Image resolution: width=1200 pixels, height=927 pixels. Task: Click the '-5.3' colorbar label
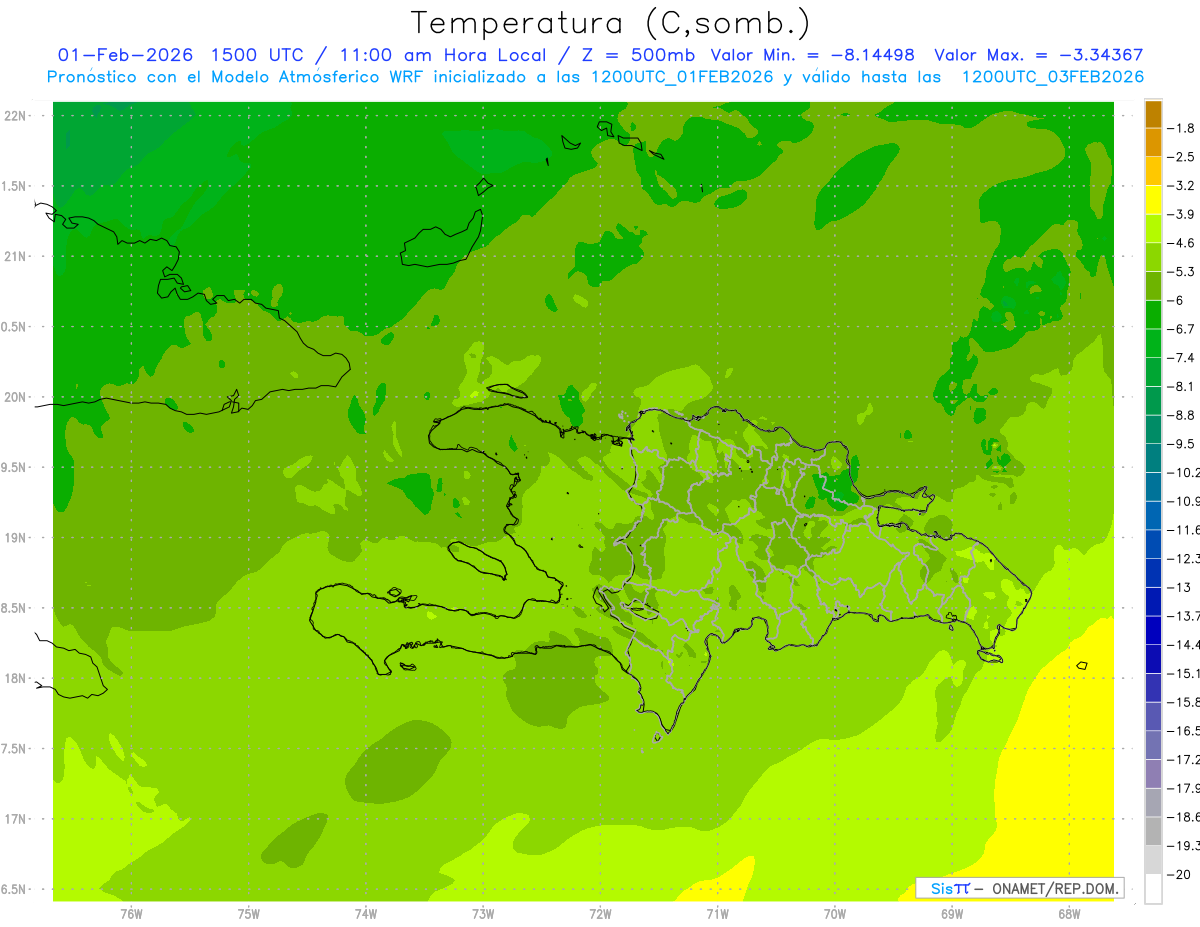[x=1182, y=272]
